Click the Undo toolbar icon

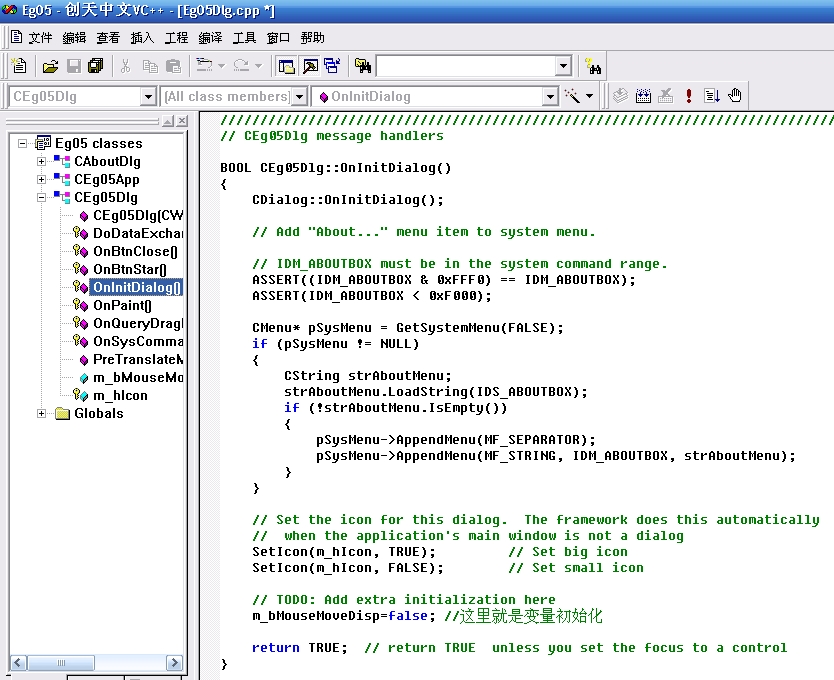[x=204, y=65]
